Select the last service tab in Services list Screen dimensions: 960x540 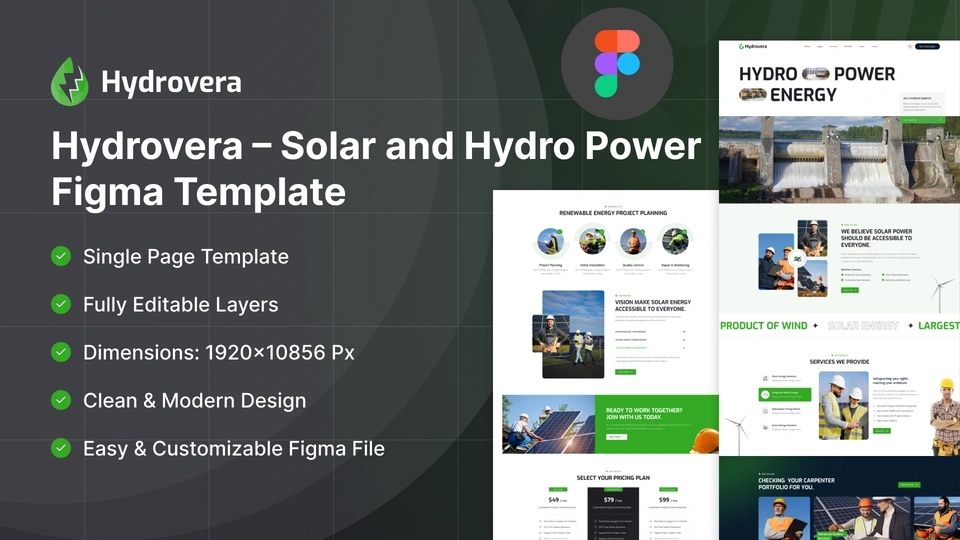(x=784, y=427)
